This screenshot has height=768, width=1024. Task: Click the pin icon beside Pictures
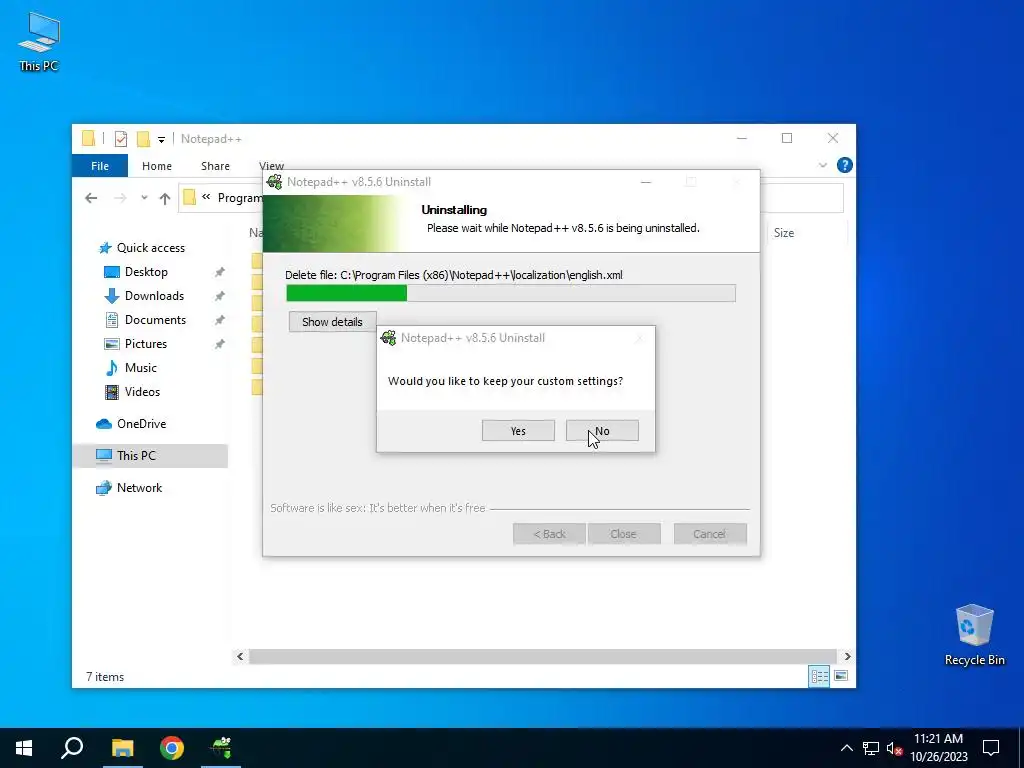pyautogui.click(x=219, y=344)
